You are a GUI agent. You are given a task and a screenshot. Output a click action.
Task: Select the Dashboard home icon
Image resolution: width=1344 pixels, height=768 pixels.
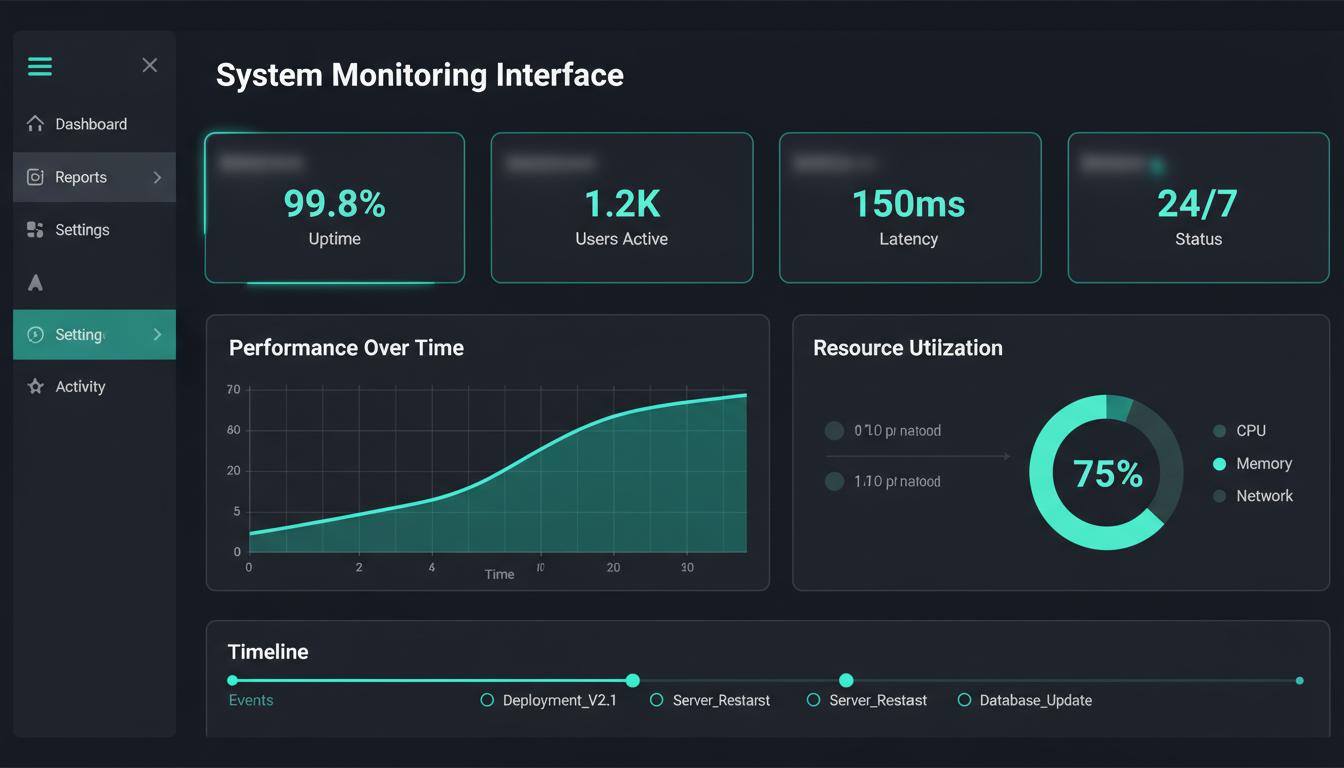click(x=35, y=123)
